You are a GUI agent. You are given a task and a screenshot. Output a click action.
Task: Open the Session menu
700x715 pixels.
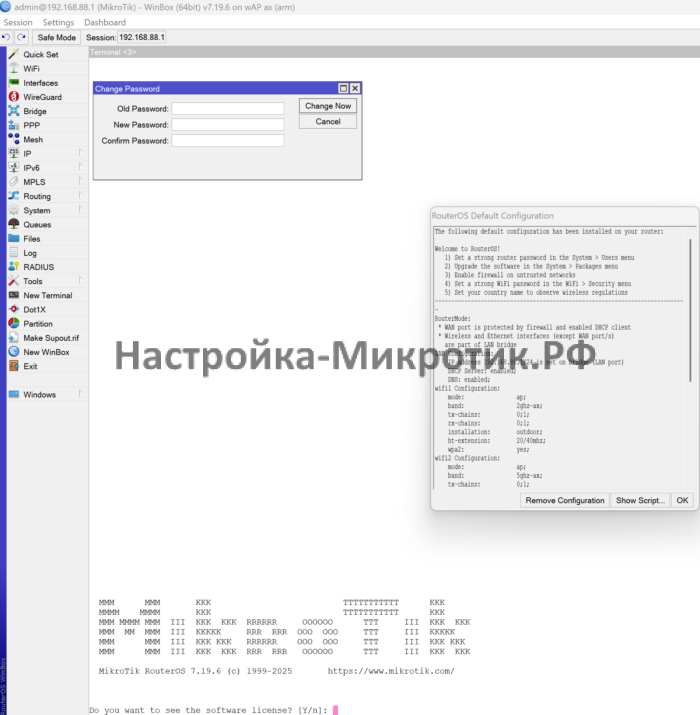(18, 22)
